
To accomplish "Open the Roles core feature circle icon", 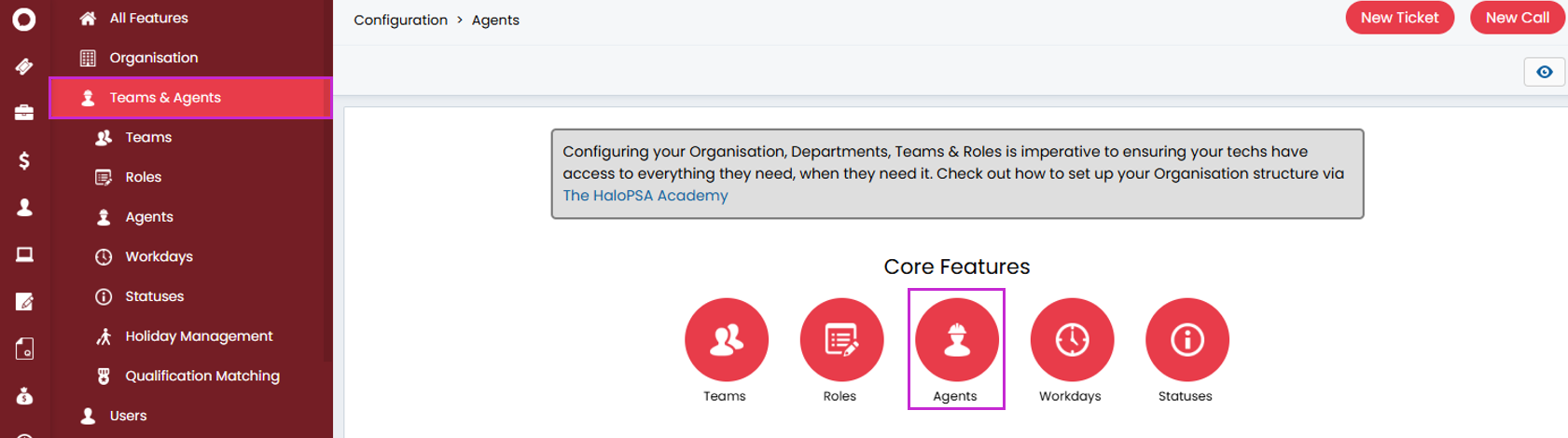I will (841, 340).
